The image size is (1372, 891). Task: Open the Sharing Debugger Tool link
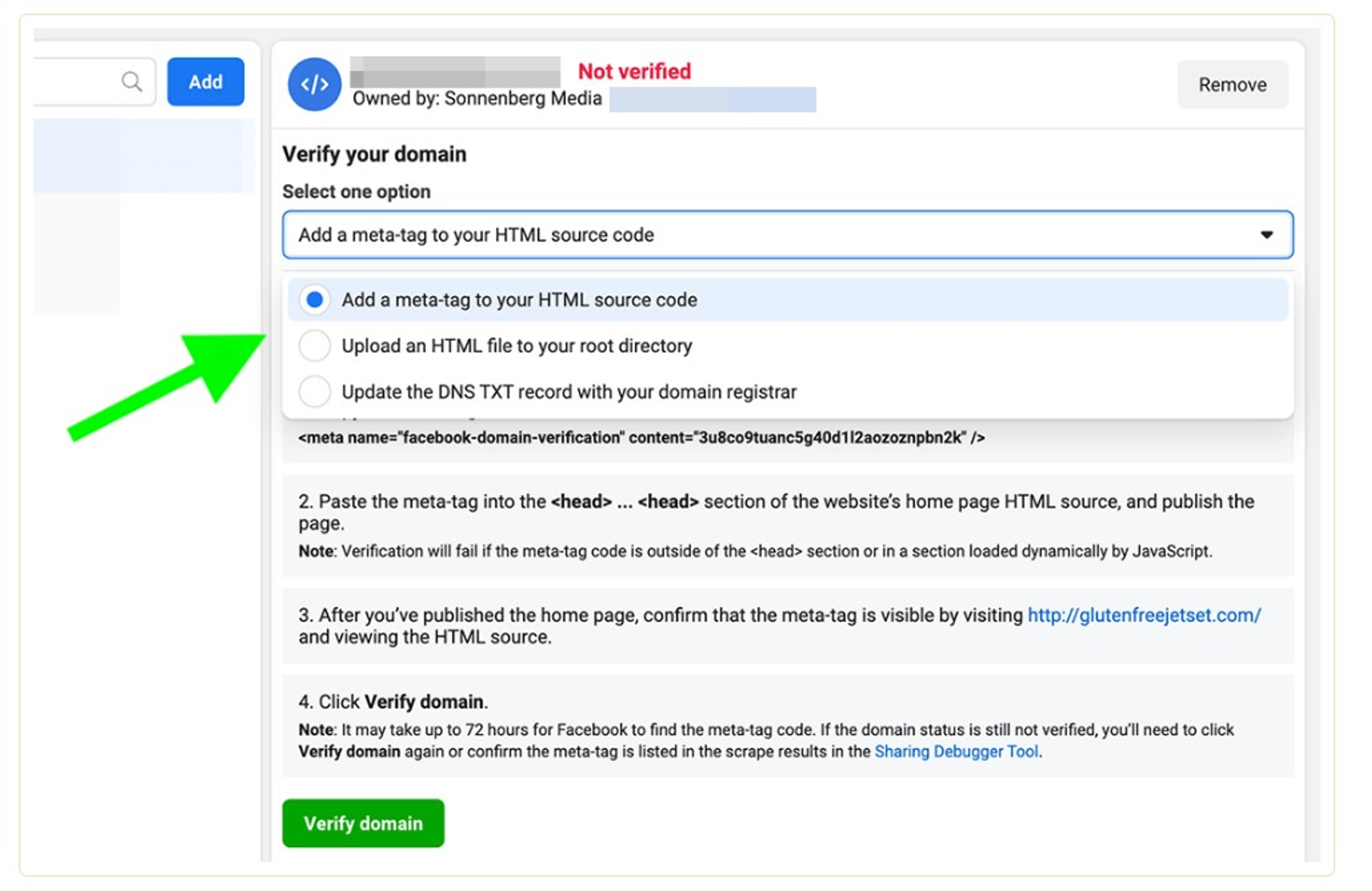pyautogui.click(x=956, y=752)
